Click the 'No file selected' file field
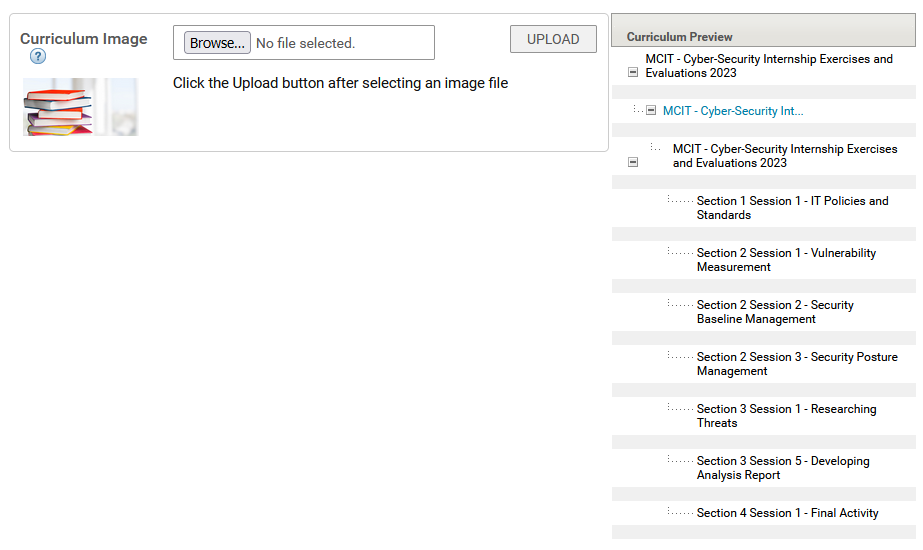This screenshot has height=550, width=923. click(x=304, y=42)
